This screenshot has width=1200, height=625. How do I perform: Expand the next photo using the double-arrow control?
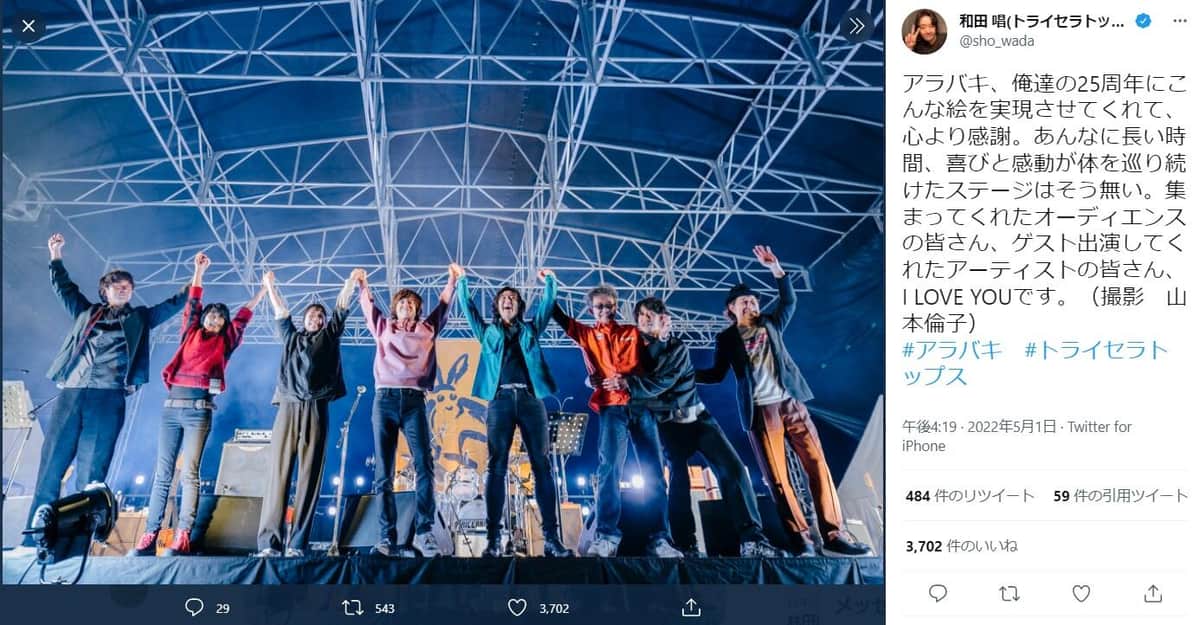click(x=858, y=27)
